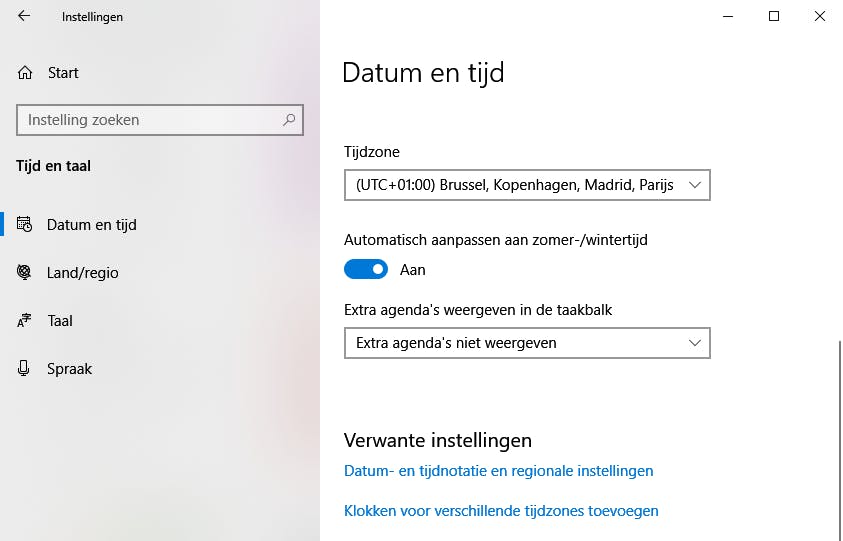Screen dimensions: 843x541
Task: Click the Taal language icon
Action: (25, 321)
